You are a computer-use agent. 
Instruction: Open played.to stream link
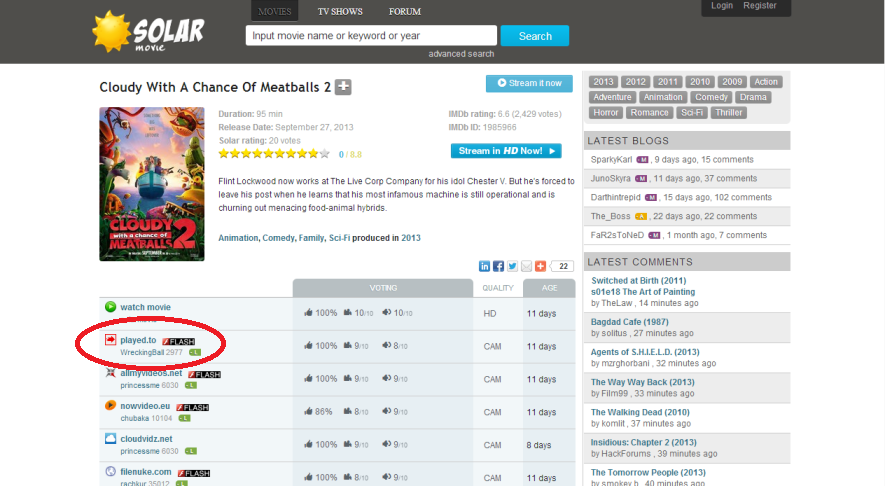[x=138, y=340]
